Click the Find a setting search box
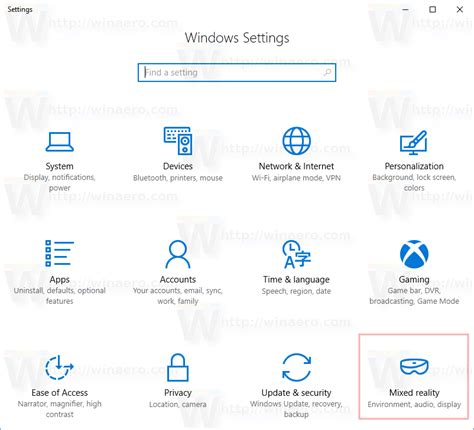This screenshot has width=474, height=430. point(237,73)
